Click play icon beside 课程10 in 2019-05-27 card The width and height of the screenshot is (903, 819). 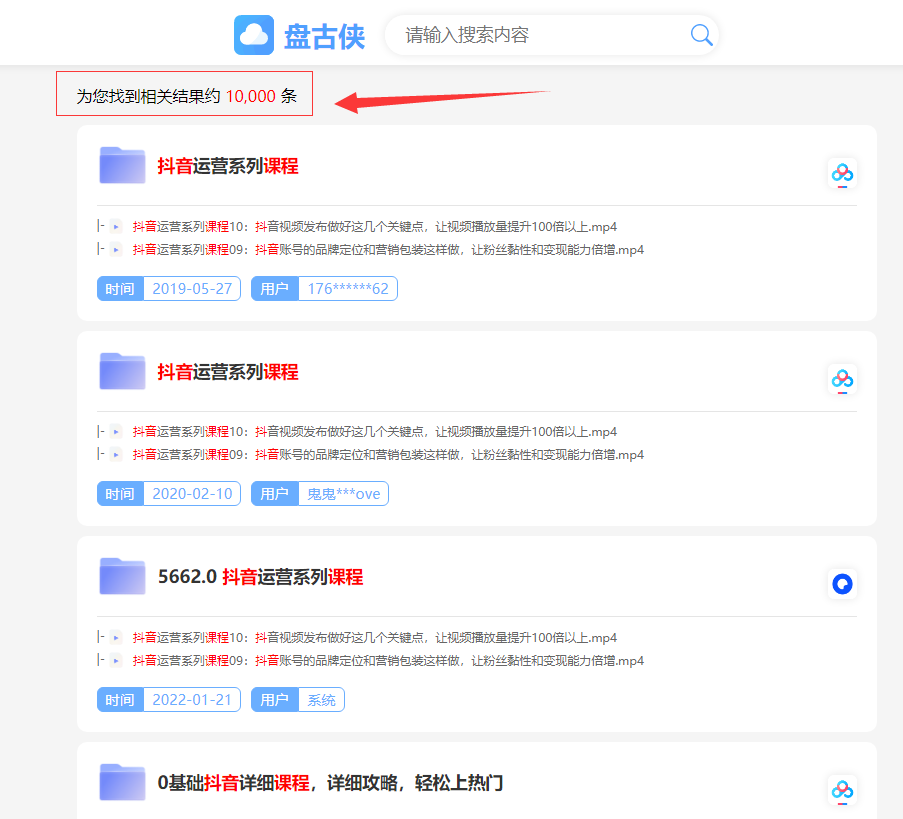point(116,227)
